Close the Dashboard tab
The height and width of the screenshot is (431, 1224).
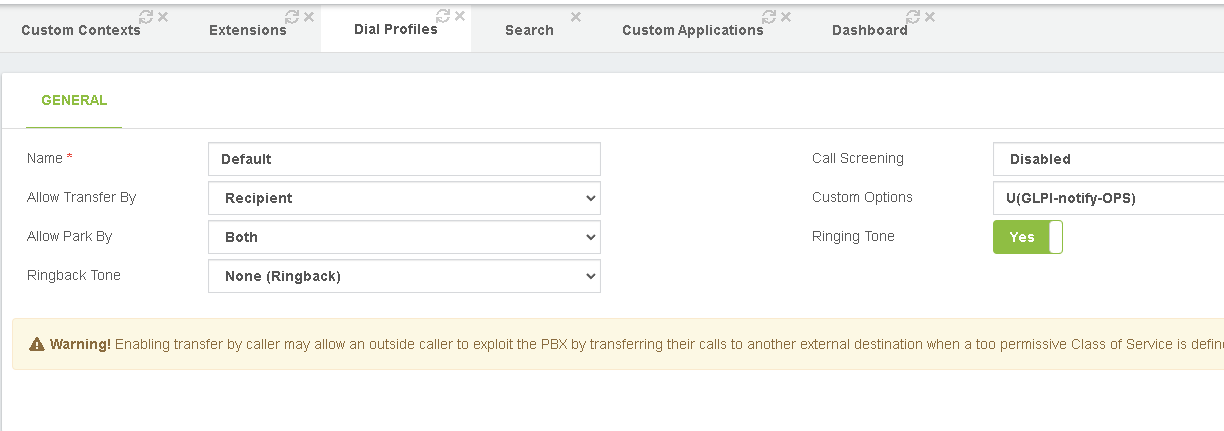pos(930,17)
